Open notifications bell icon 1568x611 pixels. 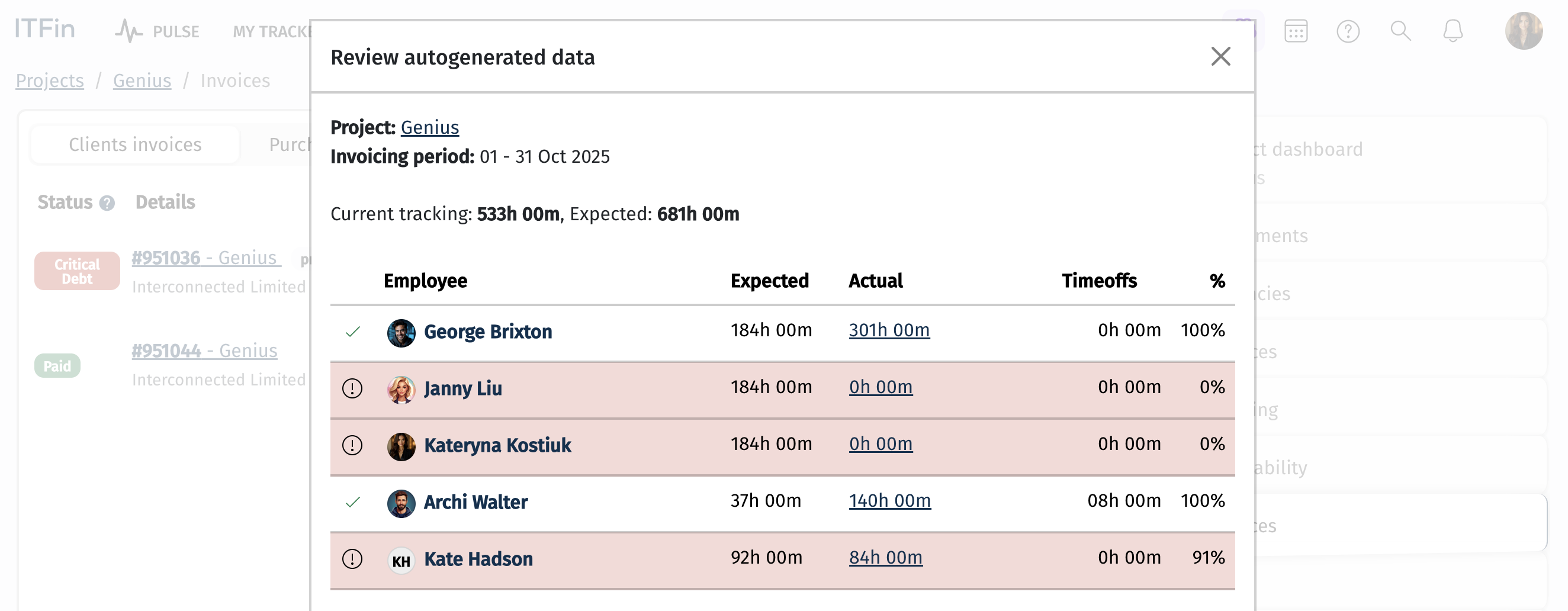1453,31
